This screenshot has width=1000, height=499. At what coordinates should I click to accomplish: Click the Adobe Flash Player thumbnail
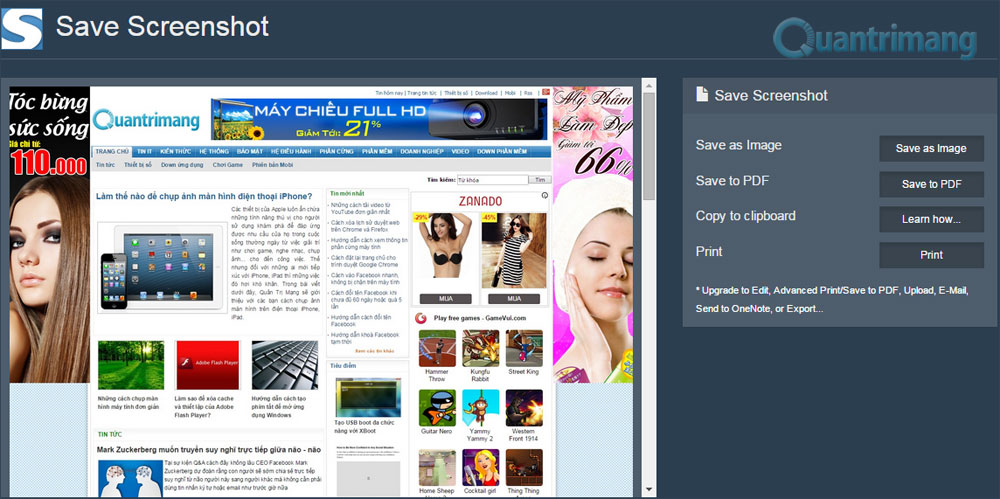click(207, 365)
